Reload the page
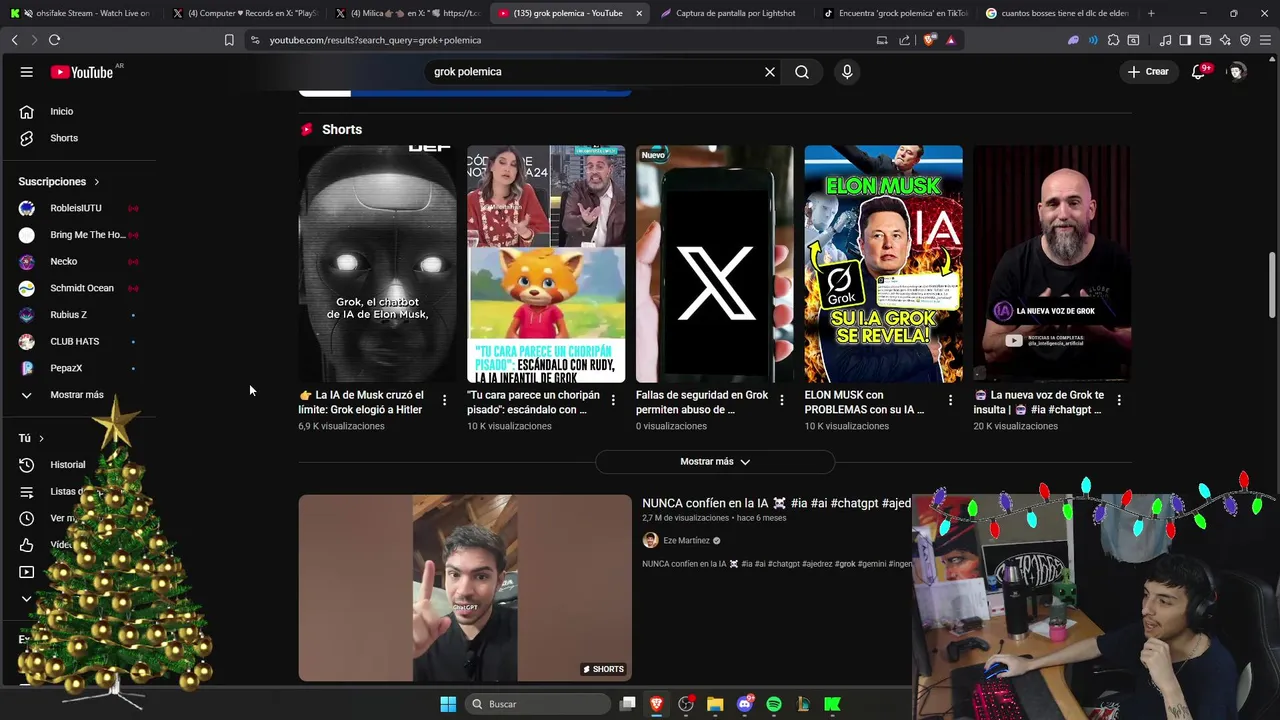1280x720 pixels. 54,40
